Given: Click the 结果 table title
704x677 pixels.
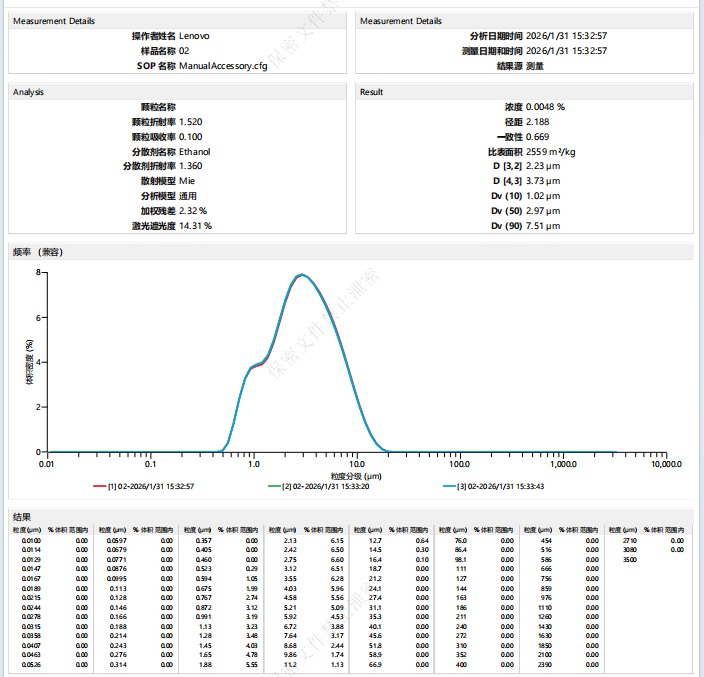Looking at the screenshot, I should (22, 516).
